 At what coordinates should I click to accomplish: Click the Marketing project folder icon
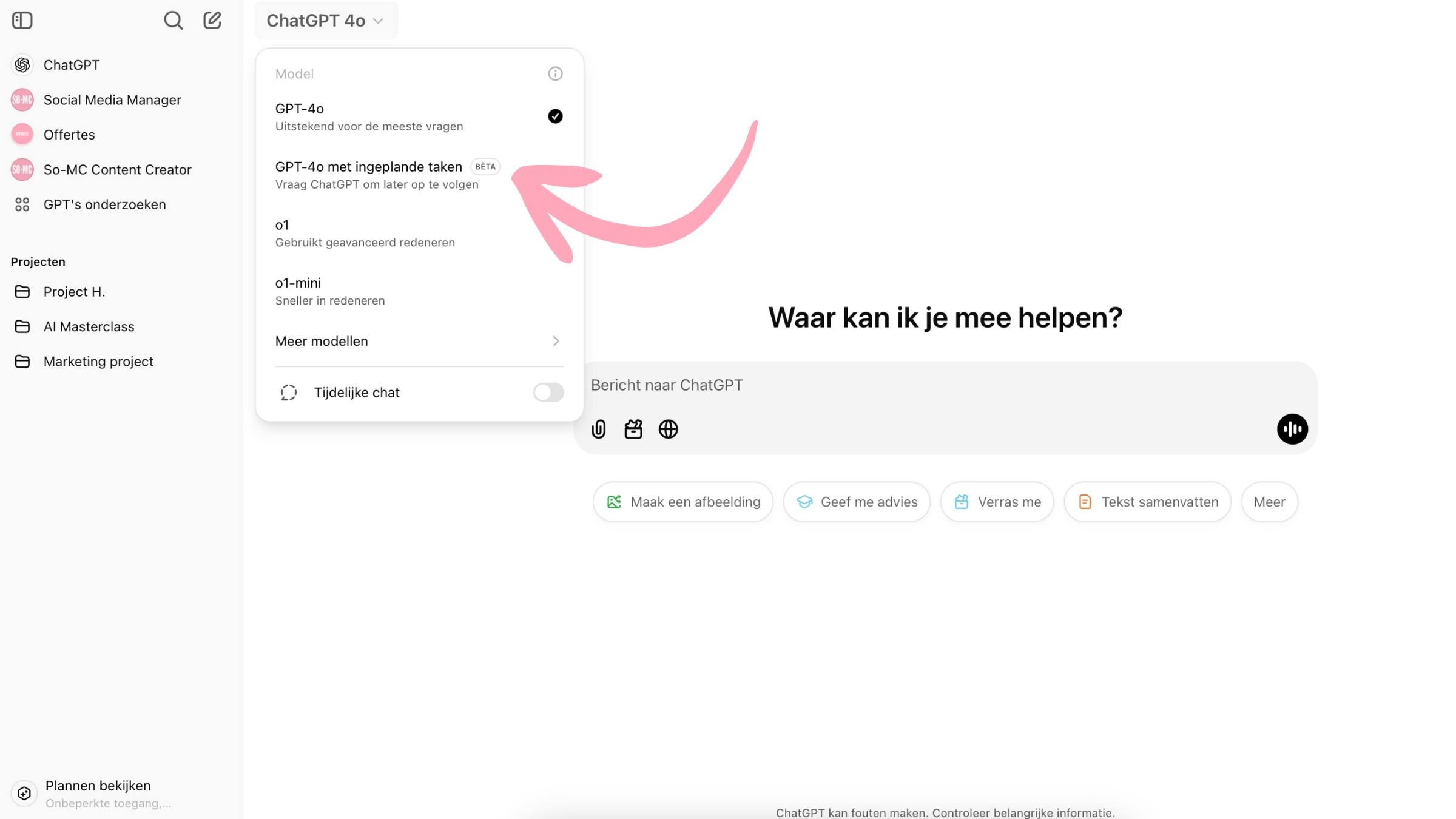[22, 362]
